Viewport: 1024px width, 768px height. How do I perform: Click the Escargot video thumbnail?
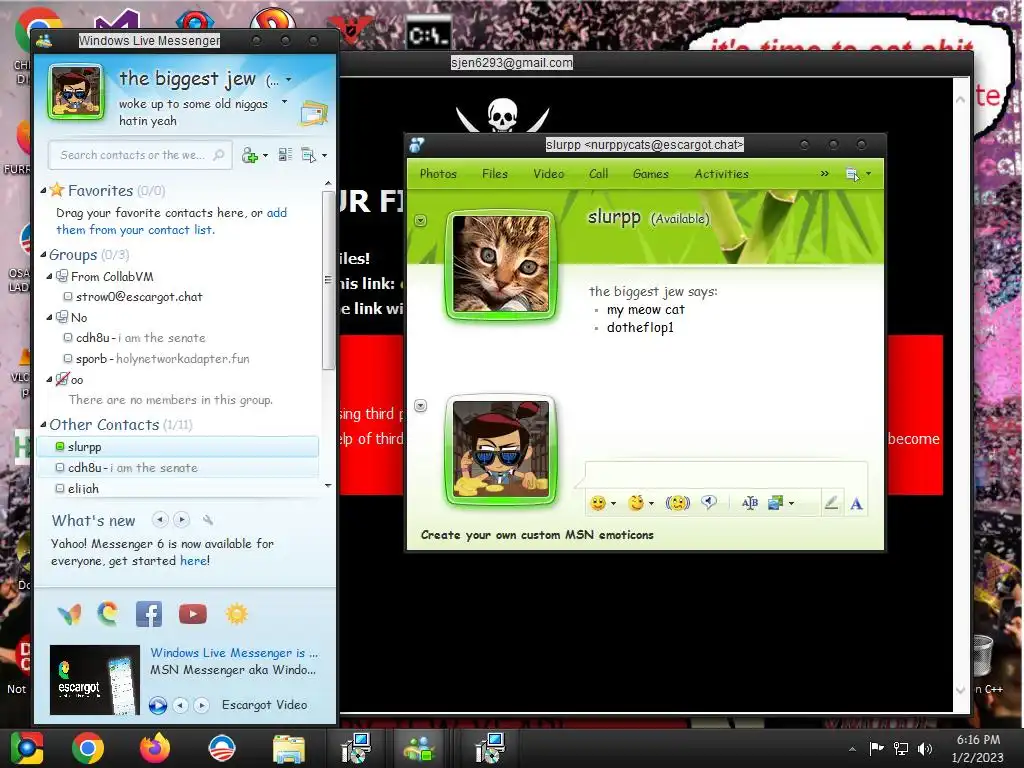(x=95, y=680)
